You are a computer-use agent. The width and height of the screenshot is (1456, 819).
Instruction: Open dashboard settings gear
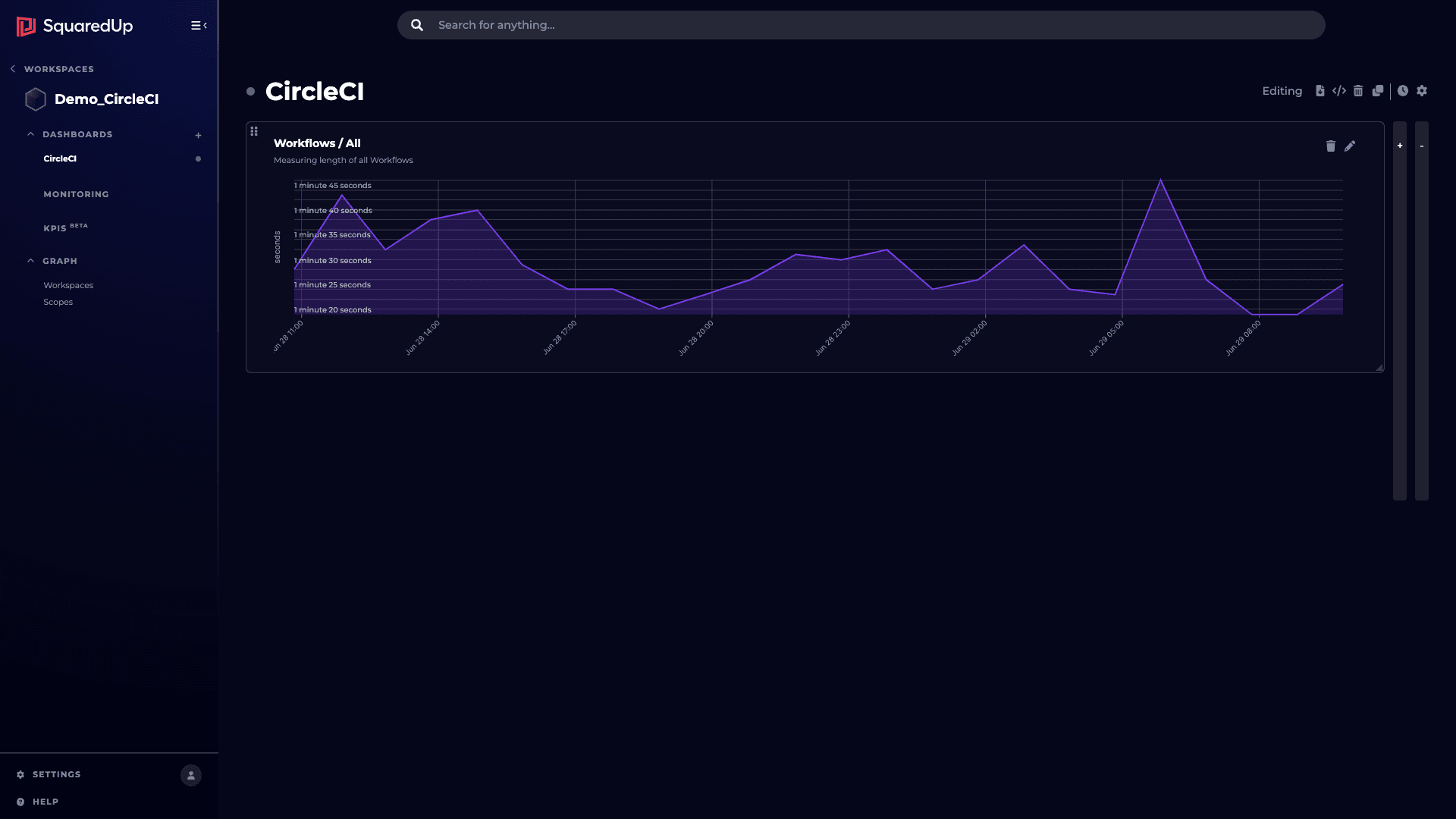click(x=1422, y=91)
